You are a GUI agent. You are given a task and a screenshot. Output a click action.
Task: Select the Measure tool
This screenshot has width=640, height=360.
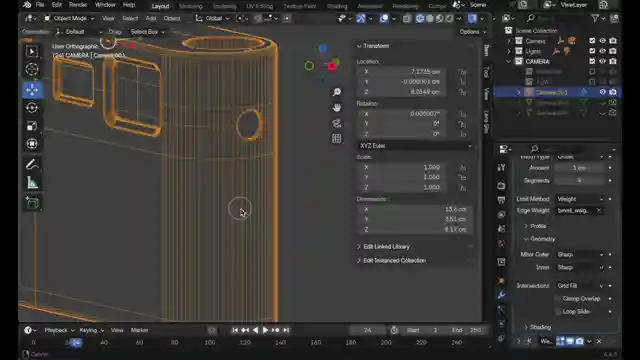click(x=32, y=183)
